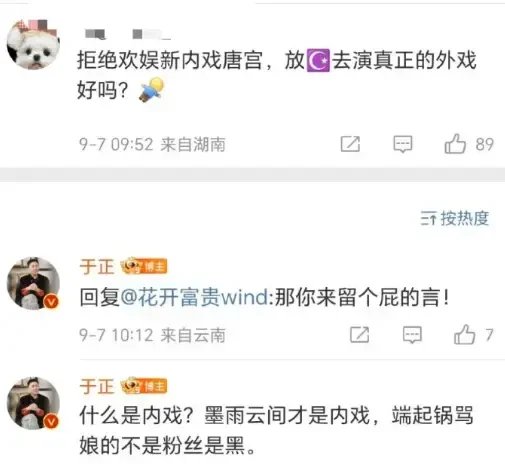Like the comment with 89 likes

(455, 144)
